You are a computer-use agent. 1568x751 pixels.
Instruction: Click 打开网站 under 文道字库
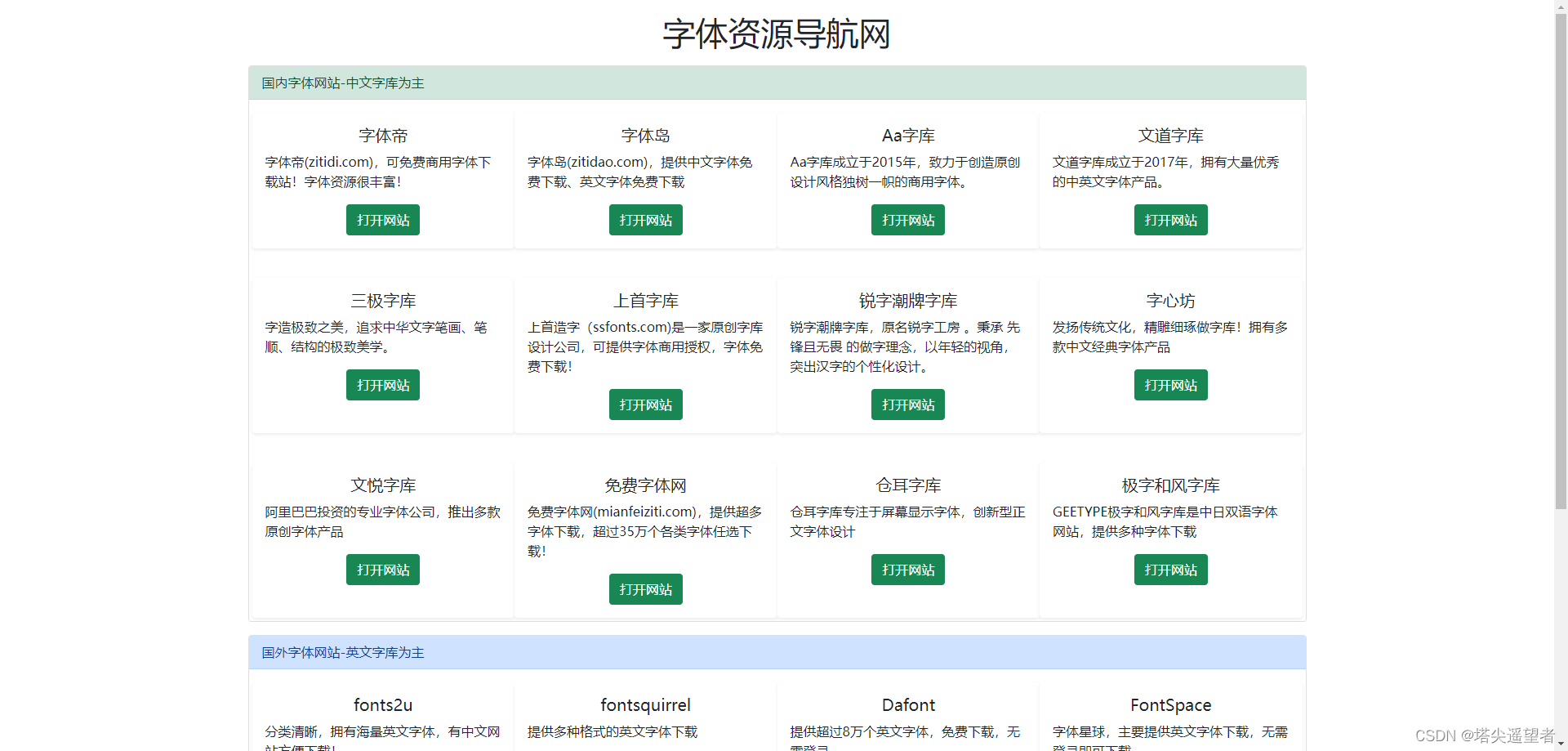point(1171,220)
